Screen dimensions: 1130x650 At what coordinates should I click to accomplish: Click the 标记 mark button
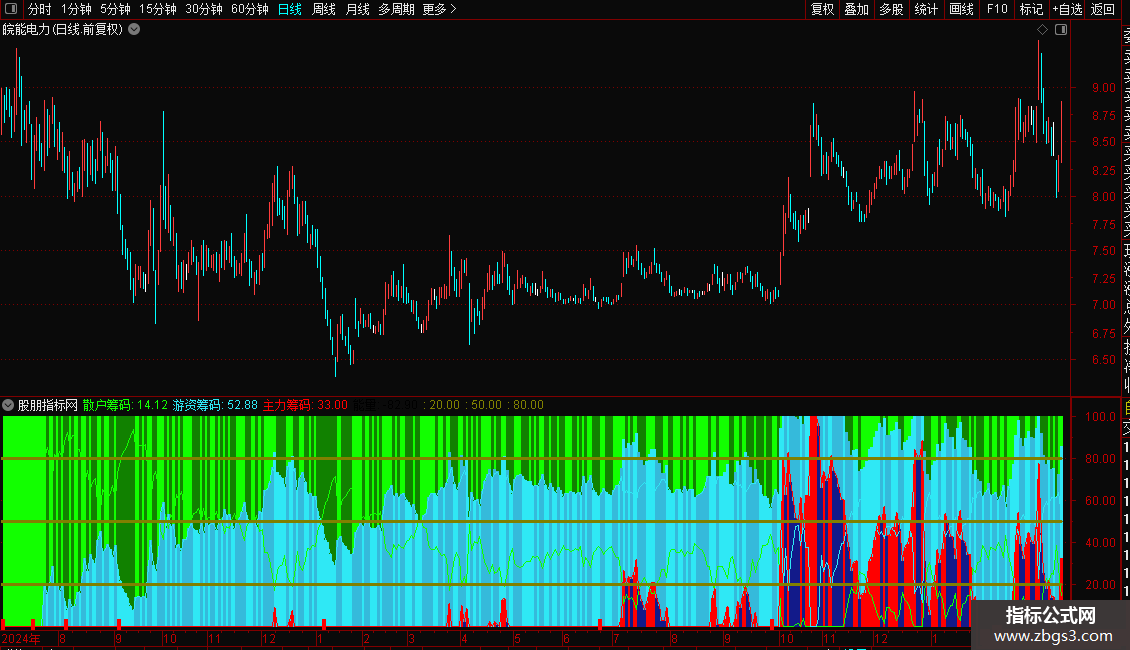[1031, 9]
